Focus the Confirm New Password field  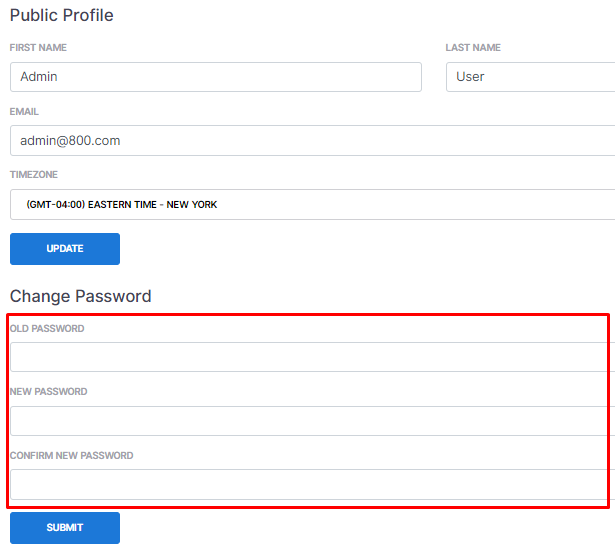pyautogui.click(x=312, y=484)
